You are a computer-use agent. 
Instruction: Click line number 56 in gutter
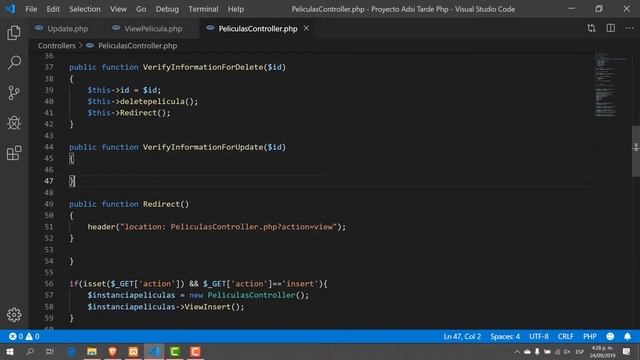(x=49, y=284)
